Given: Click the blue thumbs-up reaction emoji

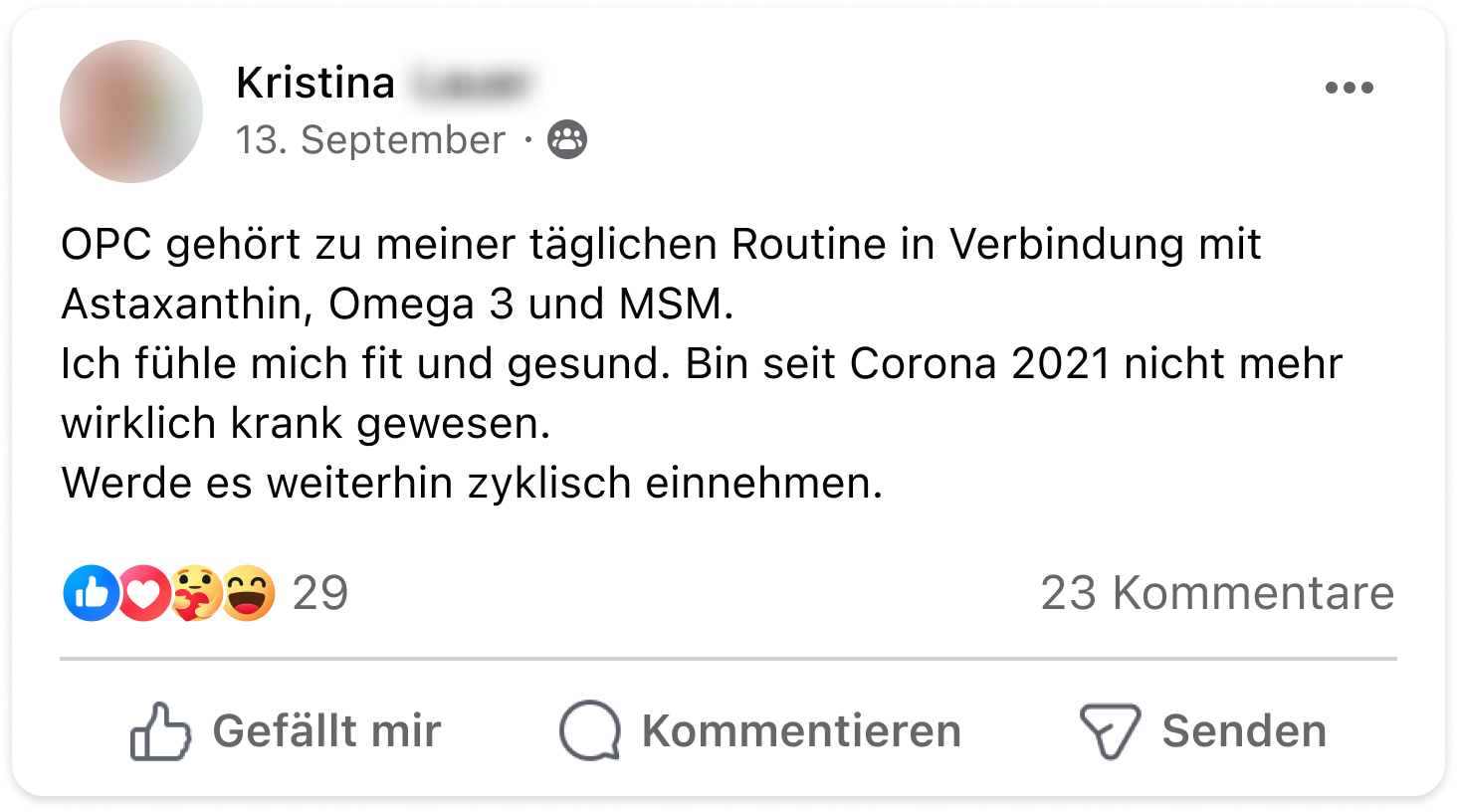Looking at the screenshot, I should point(91,593).
